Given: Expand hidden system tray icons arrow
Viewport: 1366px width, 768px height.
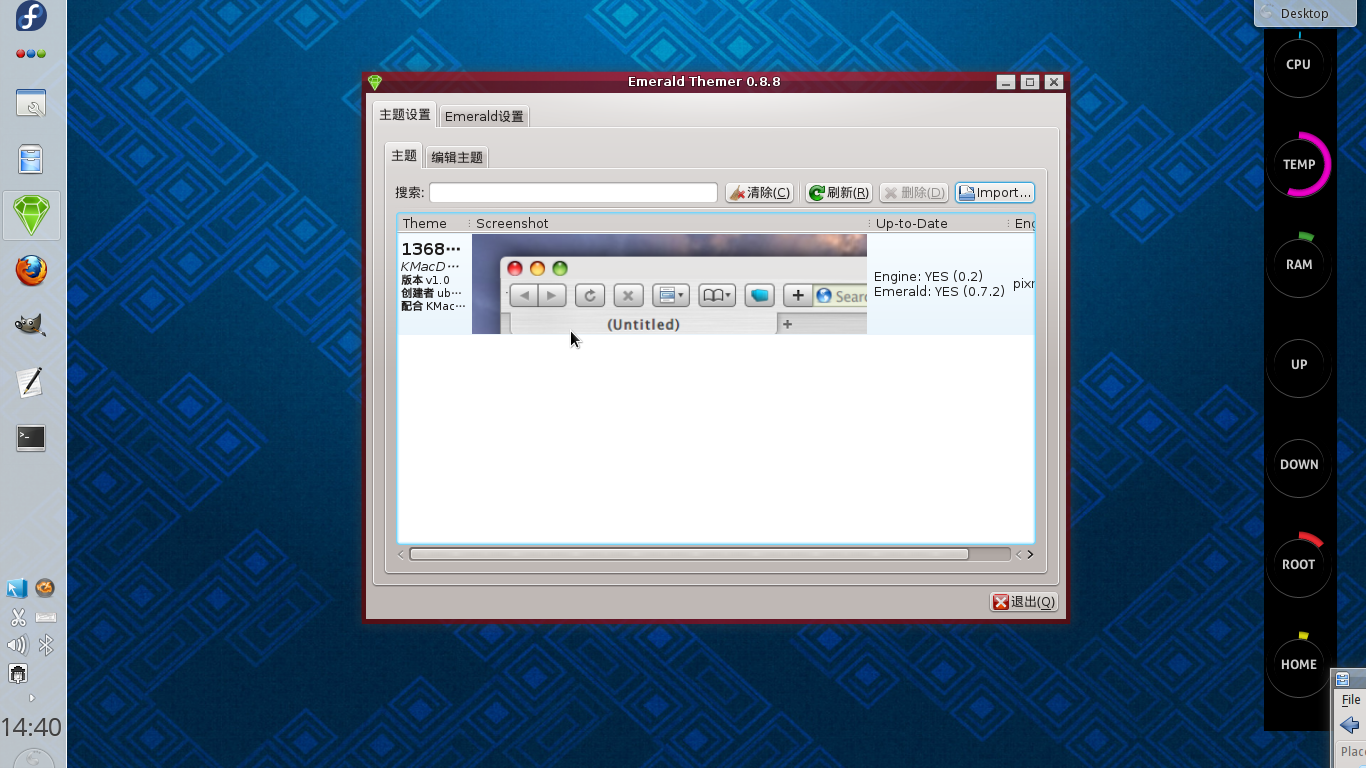Looking at the screenshot, I should pos(31,698).
